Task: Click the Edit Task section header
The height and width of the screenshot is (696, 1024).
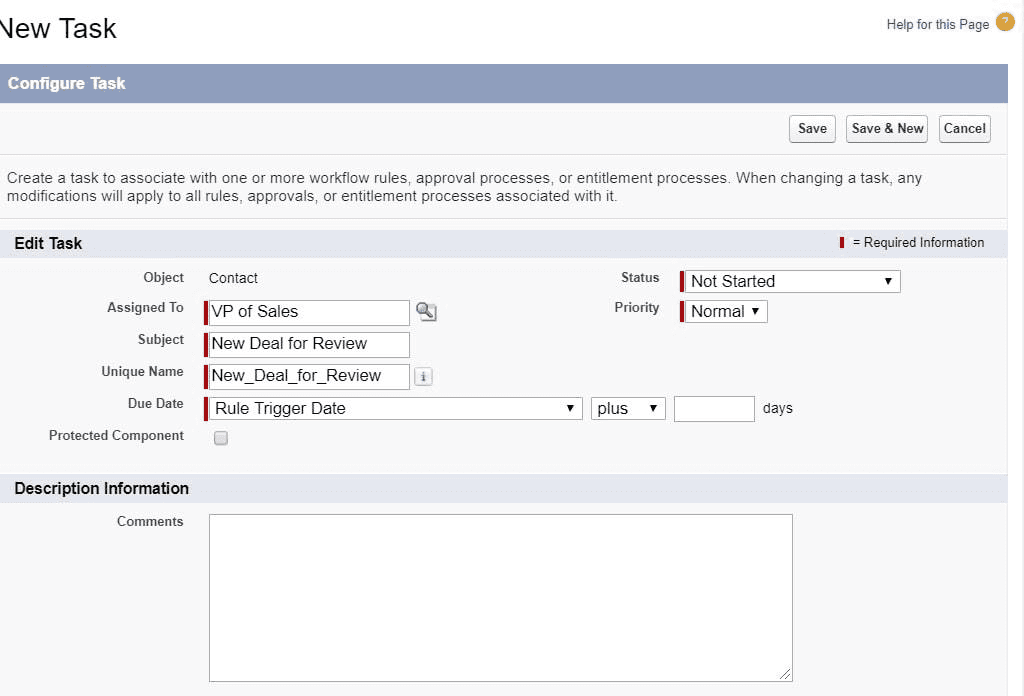Action: pos(48,243)
